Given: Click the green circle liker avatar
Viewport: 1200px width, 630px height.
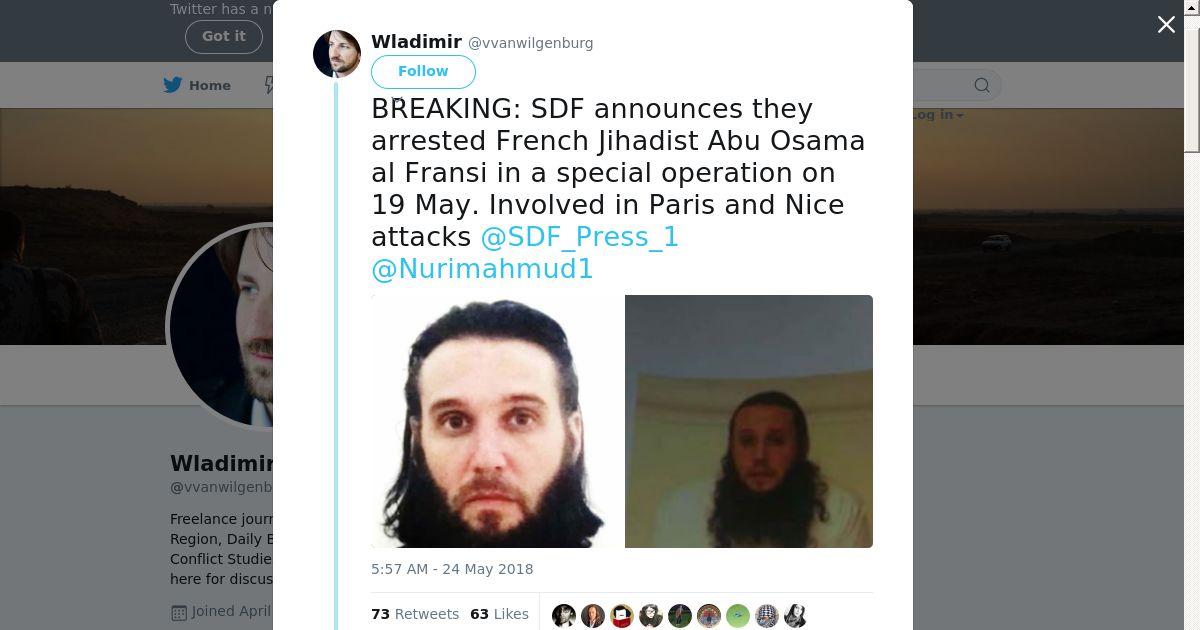Looking at the screenshot, I should coord(738,615).
